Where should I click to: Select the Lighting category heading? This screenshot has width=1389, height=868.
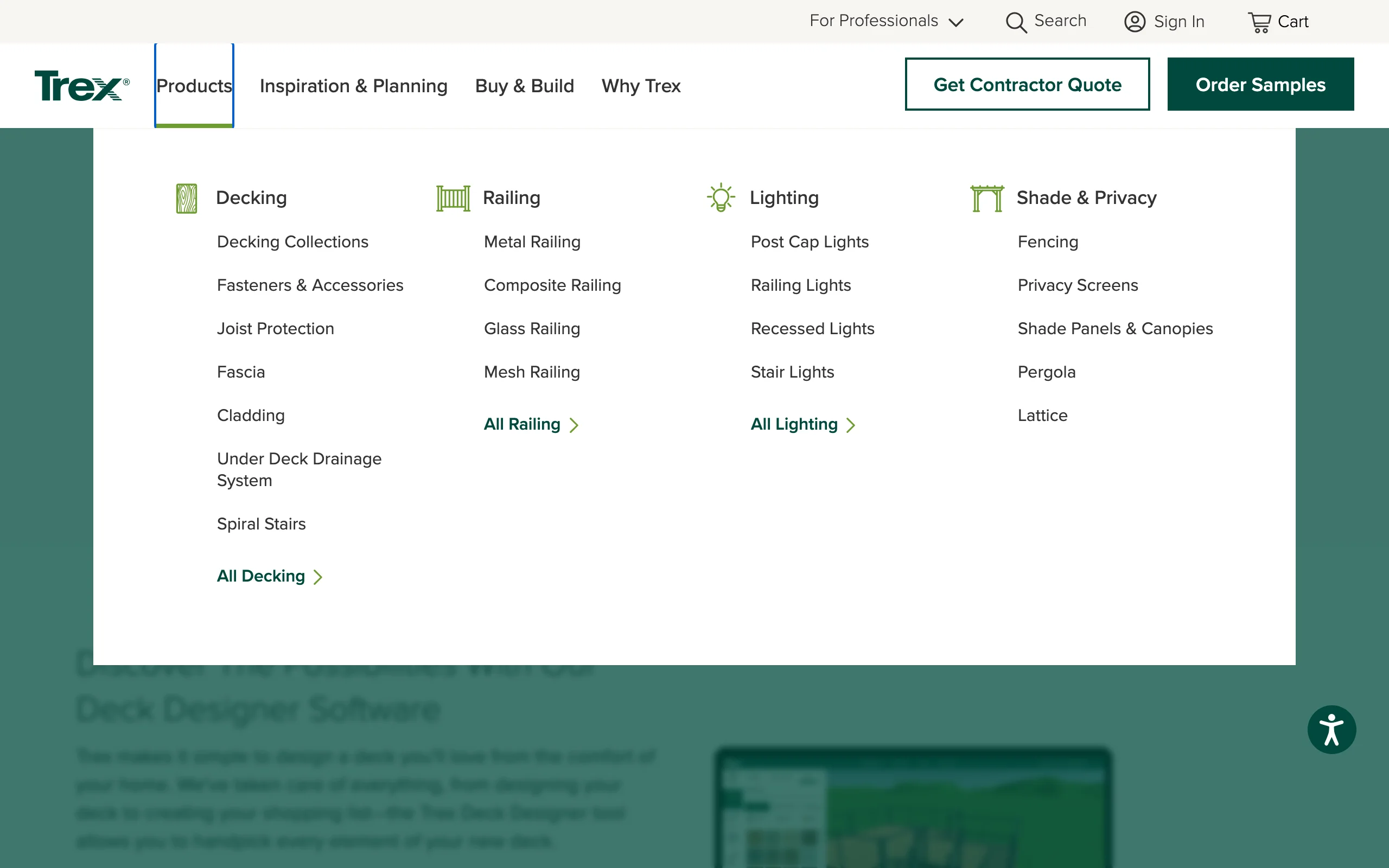(x=784, y=198)
